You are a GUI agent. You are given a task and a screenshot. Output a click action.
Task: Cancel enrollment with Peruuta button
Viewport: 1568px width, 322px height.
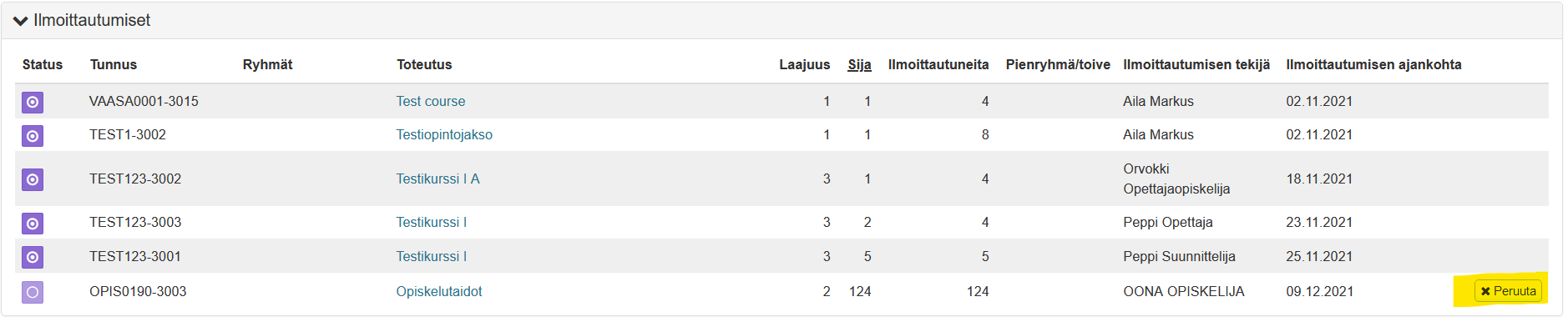[x=1508, y=291]
